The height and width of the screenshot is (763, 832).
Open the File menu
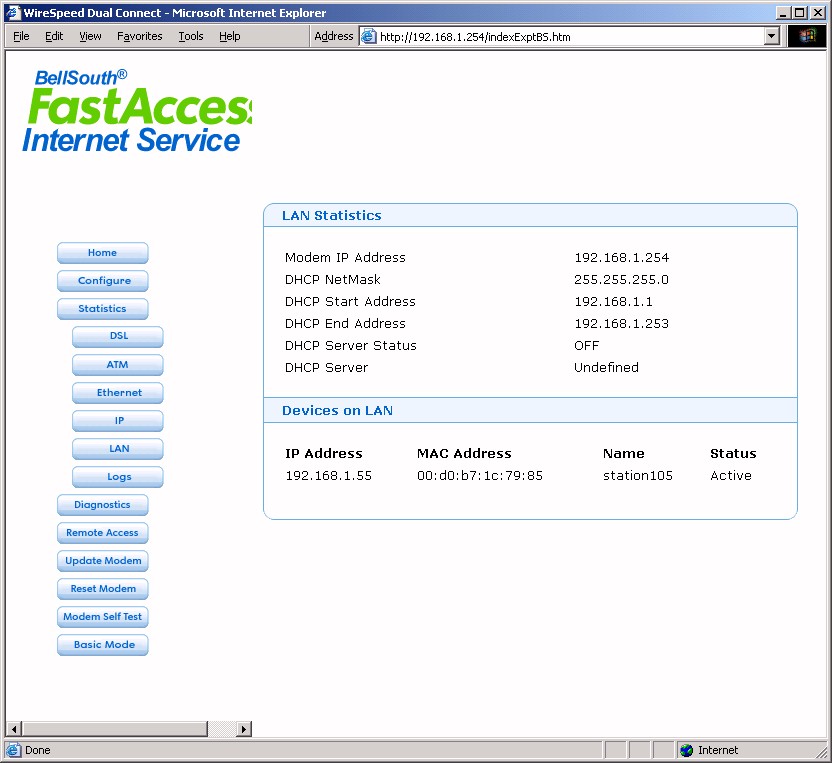(x=21, y=36)
